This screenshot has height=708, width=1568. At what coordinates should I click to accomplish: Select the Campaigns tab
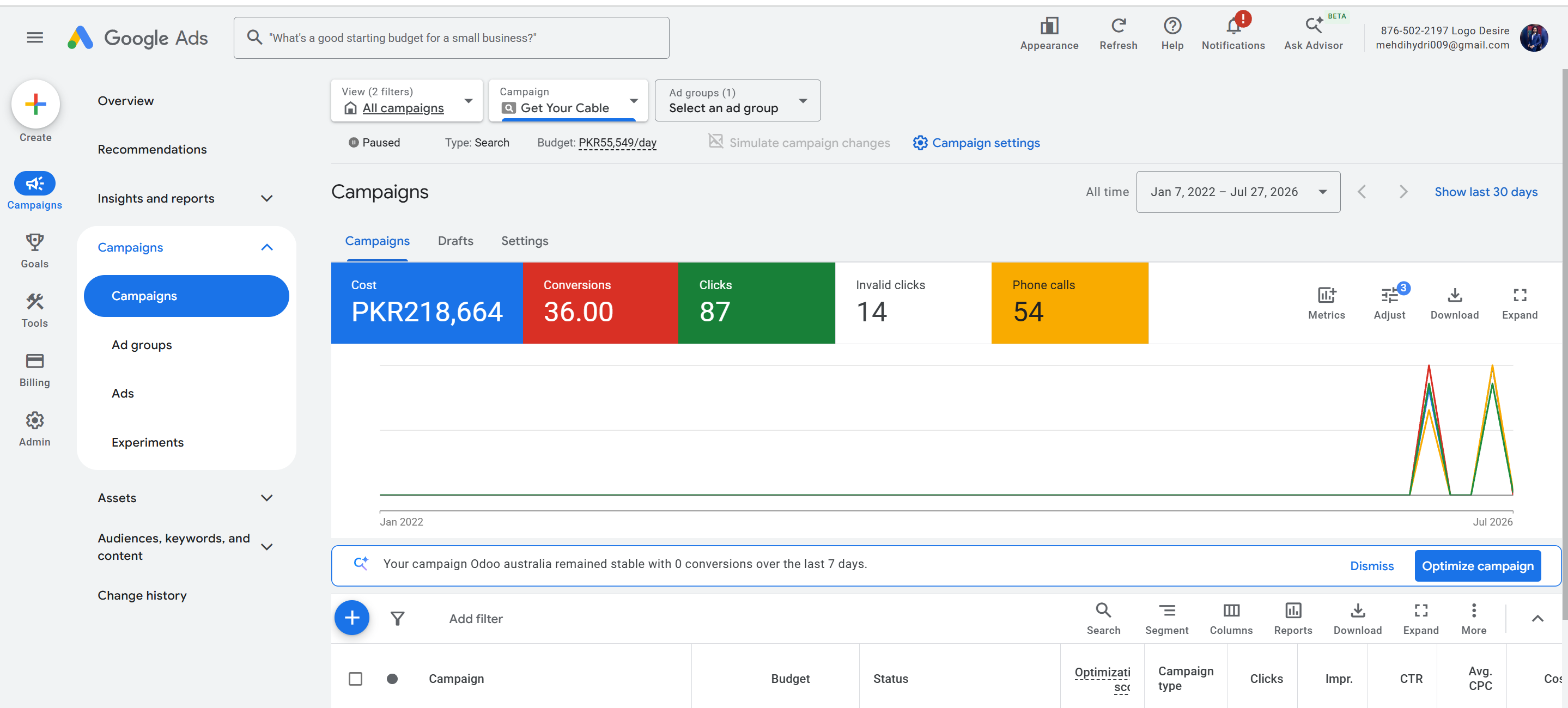(x=378, y=241)
